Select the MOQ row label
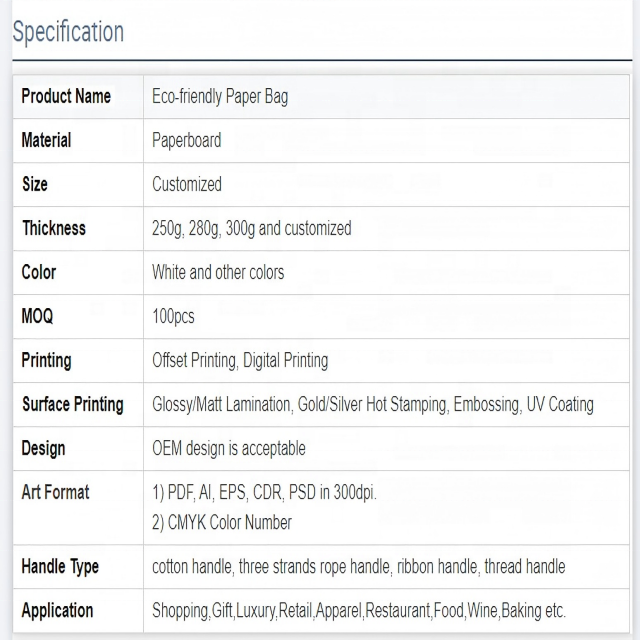Screen dimensions: 640x640 click(37, 316)
